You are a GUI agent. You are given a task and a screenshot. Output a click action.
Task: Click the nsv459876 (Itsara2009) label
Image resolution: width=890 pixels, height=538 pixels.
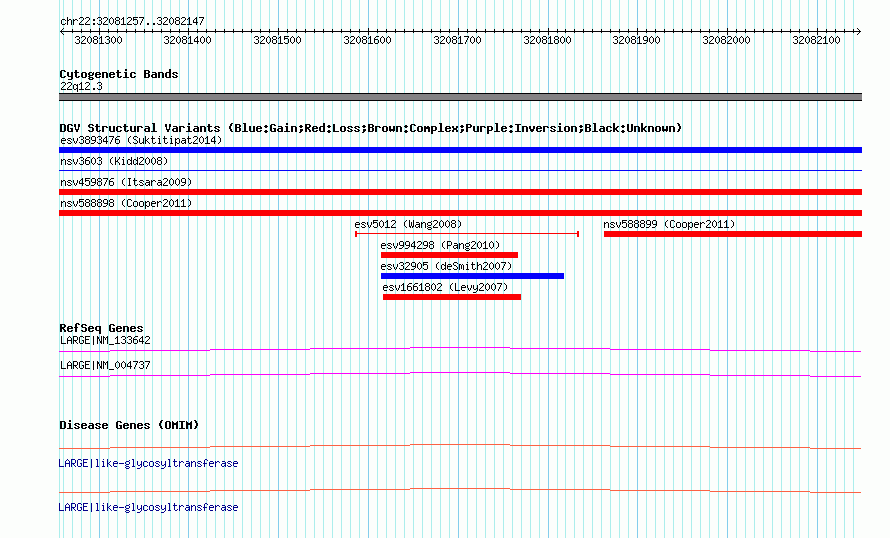126,182
